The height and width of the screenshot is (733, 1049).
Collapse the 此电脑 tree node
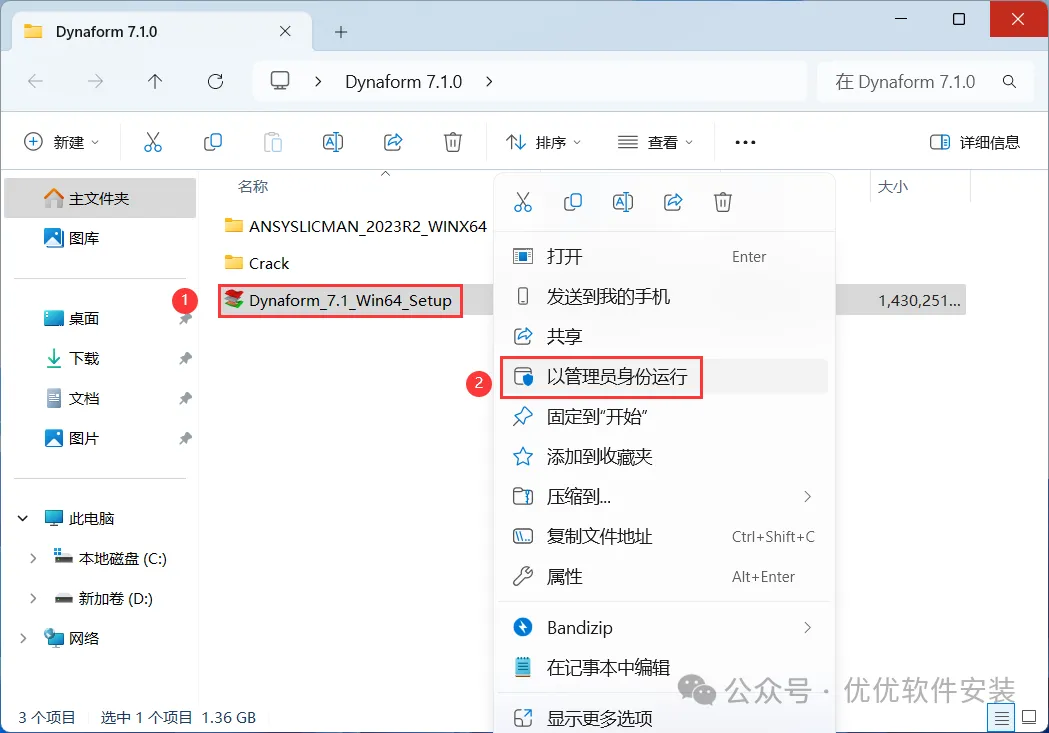point(23,518)
